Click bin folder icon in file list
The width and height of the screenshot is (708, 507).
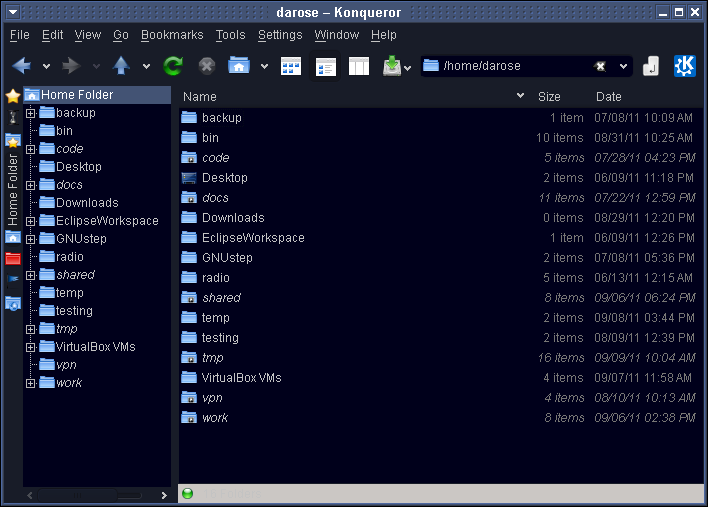189,138
